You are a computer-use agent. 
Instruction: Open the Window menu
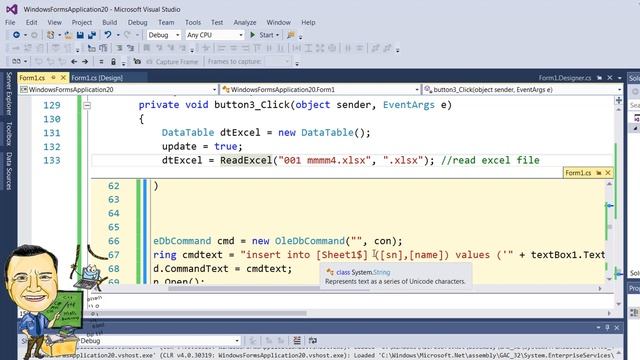point(278,22)
